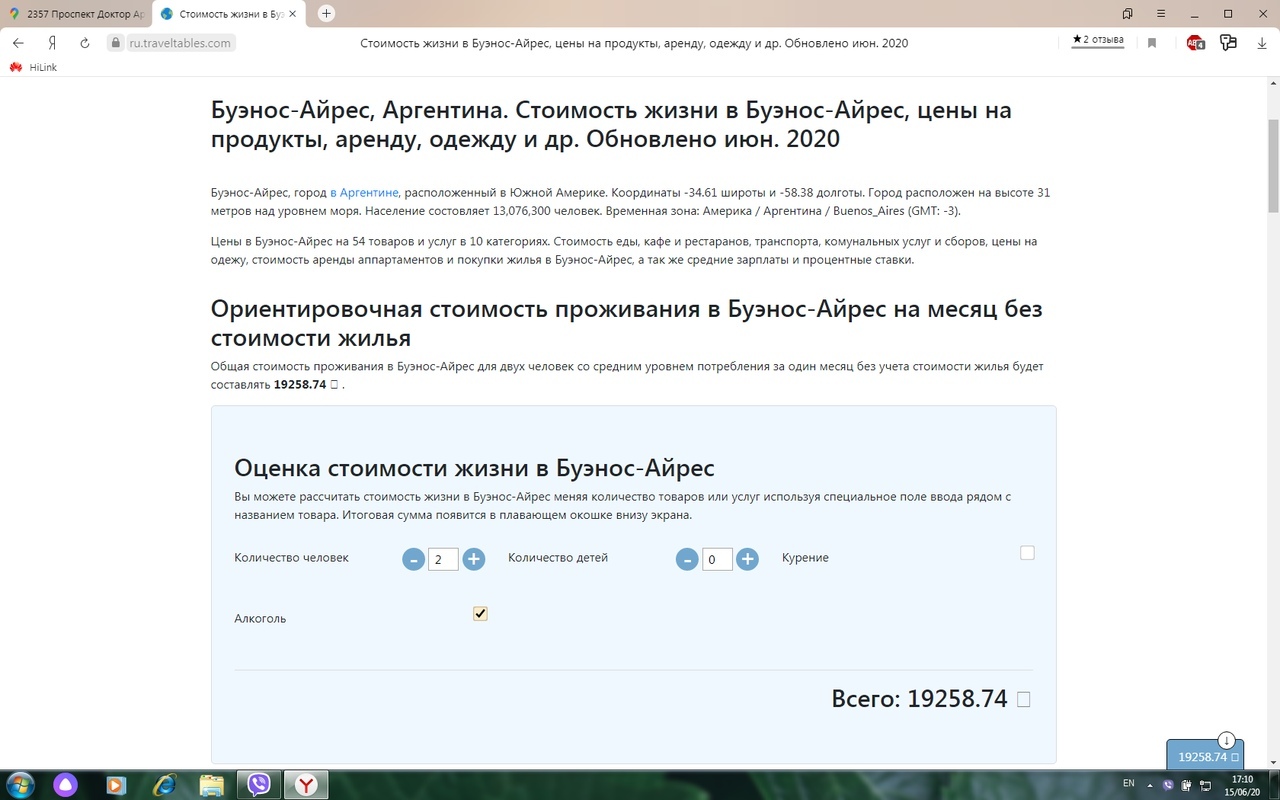Open the translation or feedback extension icon
Image resolution: width=1280 pixels, height=800 pixels.
tap(1229, 43)
